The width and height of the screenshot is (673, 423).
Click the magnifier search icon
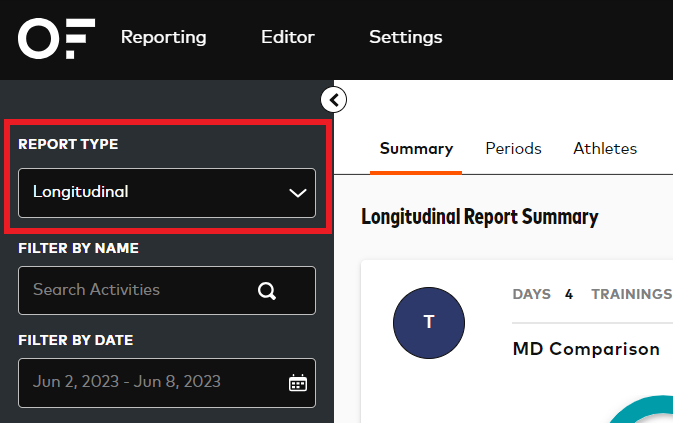pyautogui.click(x=267, y=291)
